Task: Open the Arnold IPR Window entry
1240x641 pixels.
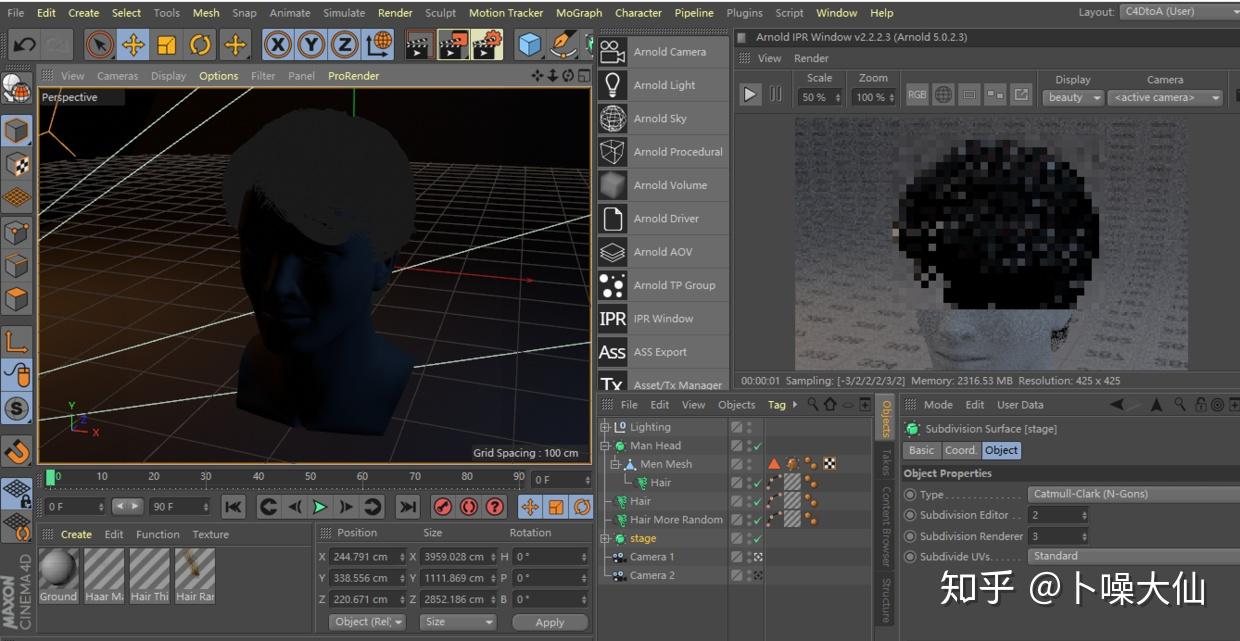Action: pyautogui.click(x=659, y=318)
